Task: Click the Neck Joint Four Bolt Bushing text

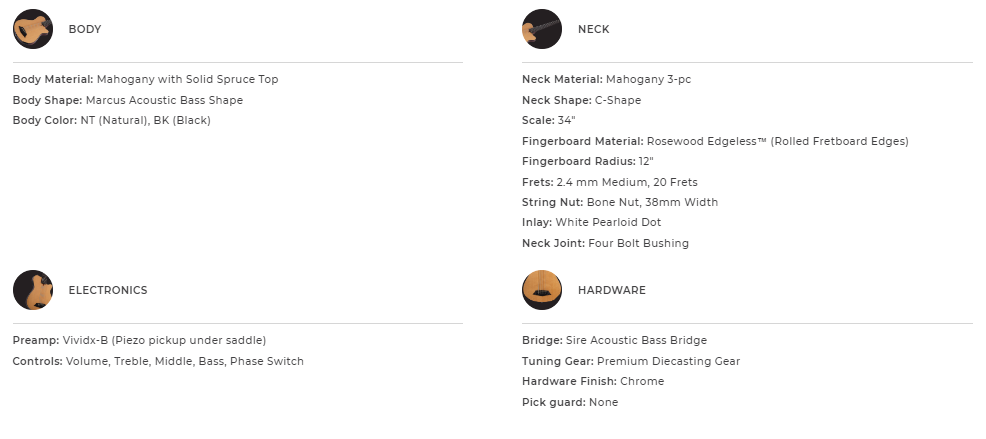Action: (x=605, y=243)
